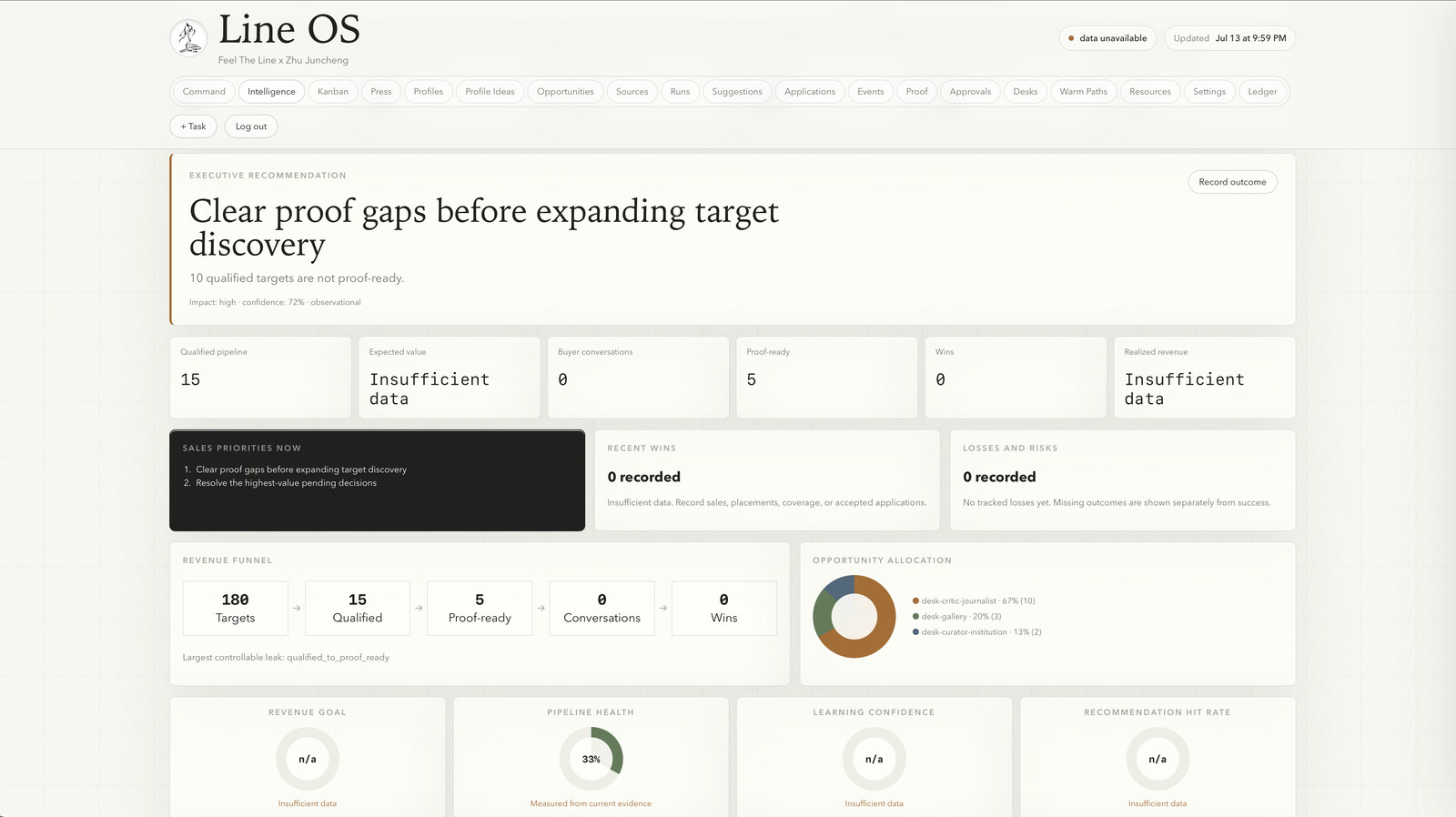Open the Warm Paths tab
Screen dimensions: 1456x817
click(x=1084, y=92)
